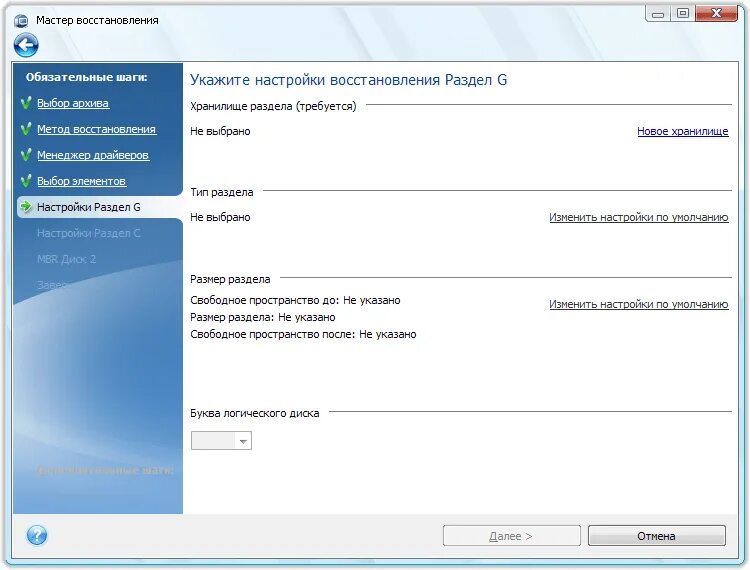Open the Метод восстановления step
The width and height of the screenshot is (750, 570).
pyautogui.click(x=96, y=129)
